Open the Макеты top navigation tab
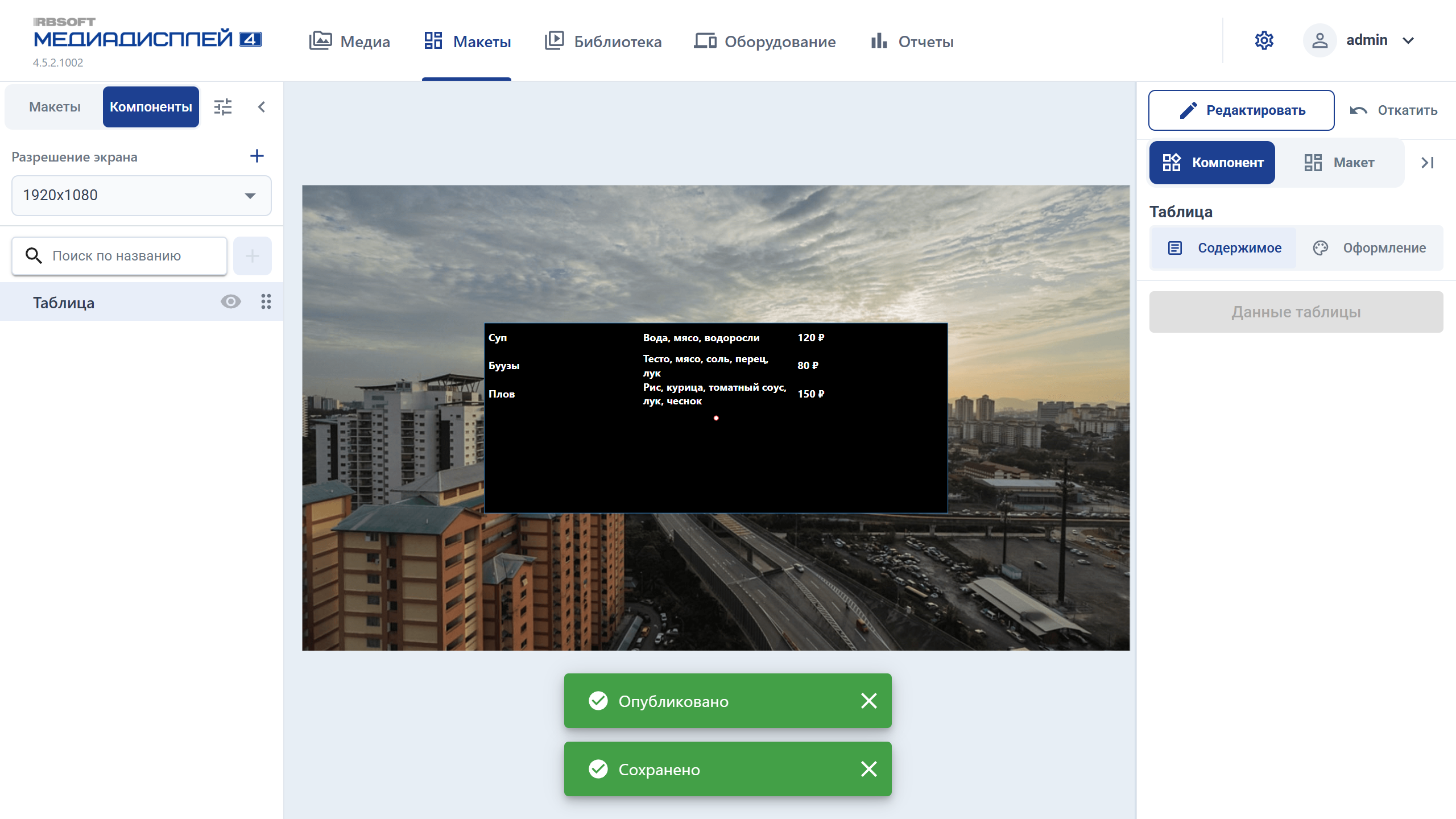 click(x=467, y=41)
